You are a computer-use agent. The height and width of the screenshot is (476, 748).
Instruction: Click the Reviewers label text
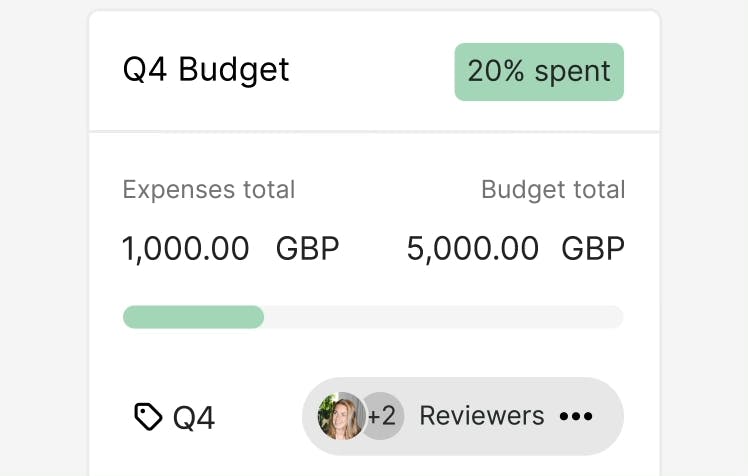coord(481,416)
